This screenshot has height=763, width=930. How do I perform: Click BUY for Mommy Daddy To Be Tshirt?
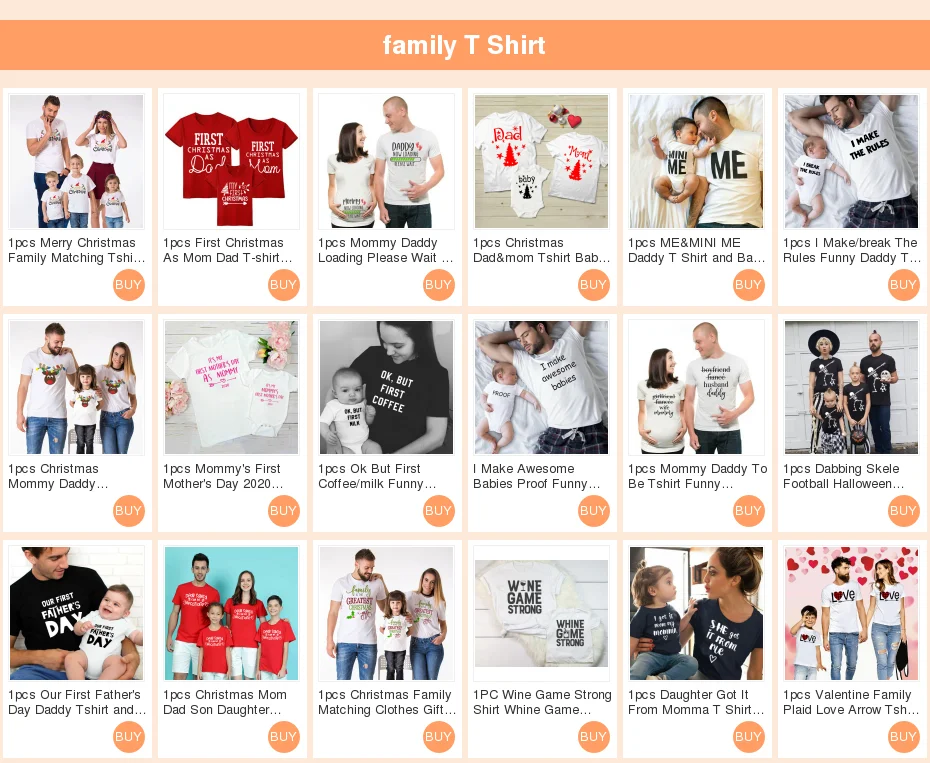click(x=749, y=511)
